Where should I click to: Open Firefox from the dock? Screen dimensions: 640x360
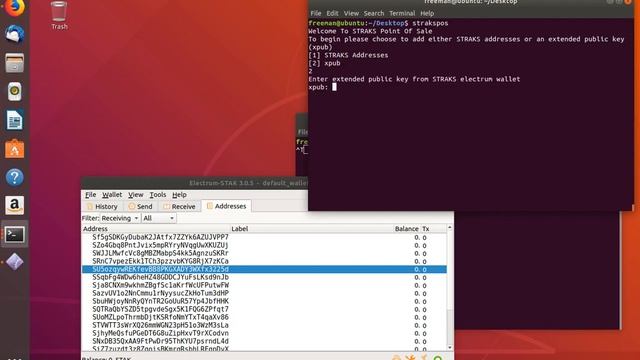coord(14,7)
